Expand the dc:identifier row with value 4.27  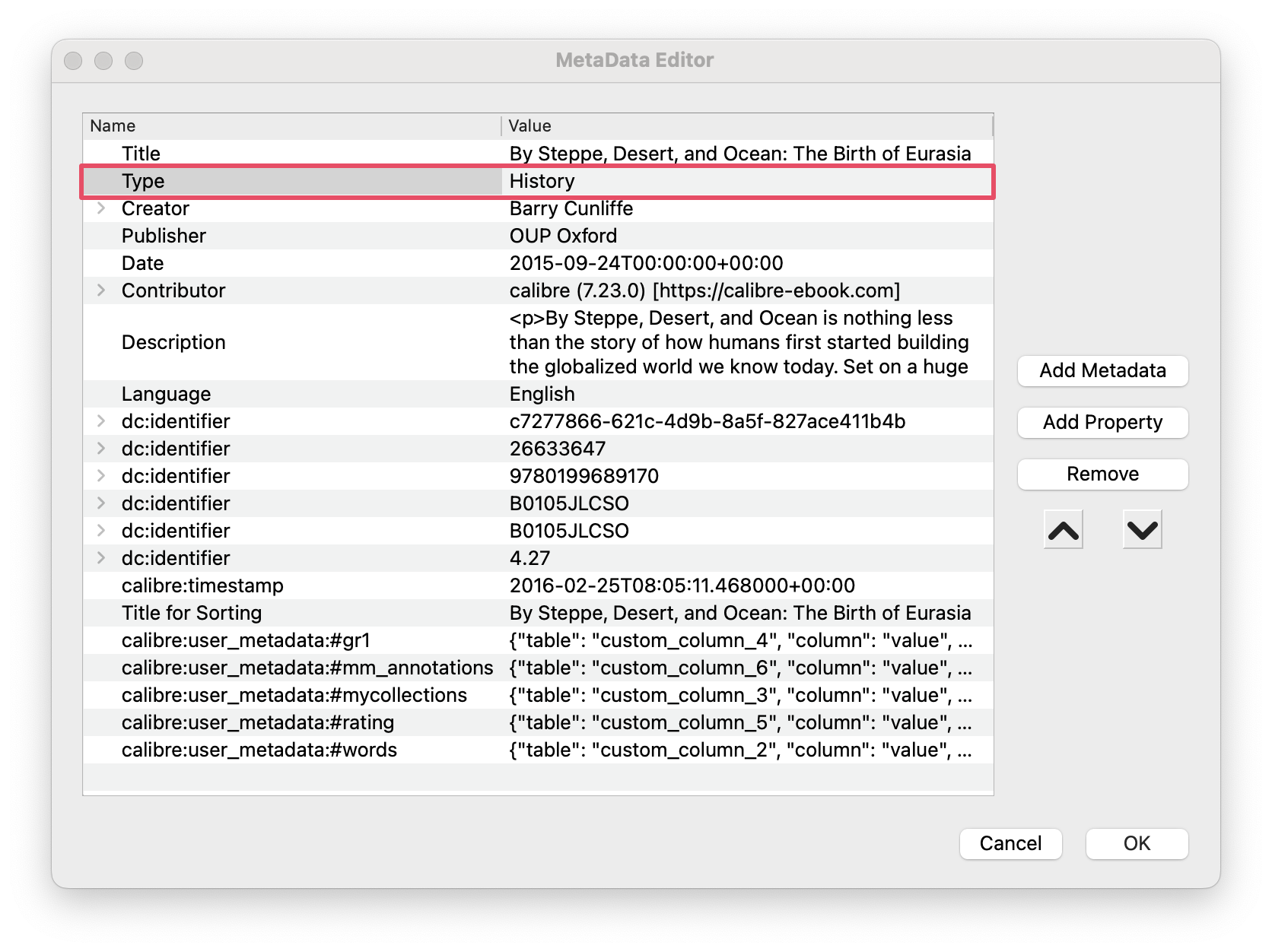click(x=101, y=558)
